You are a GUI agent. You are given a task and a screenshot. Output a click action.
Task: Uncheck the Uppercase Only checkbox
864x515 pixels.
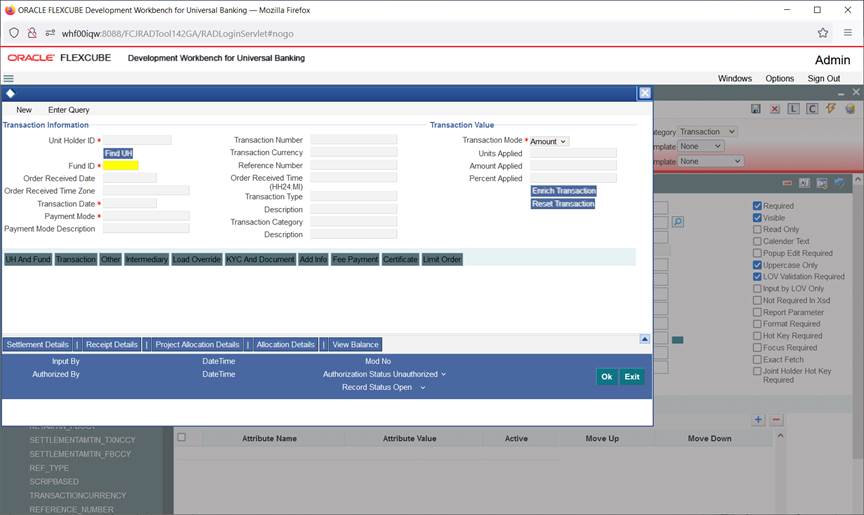(x=757, y=265)
